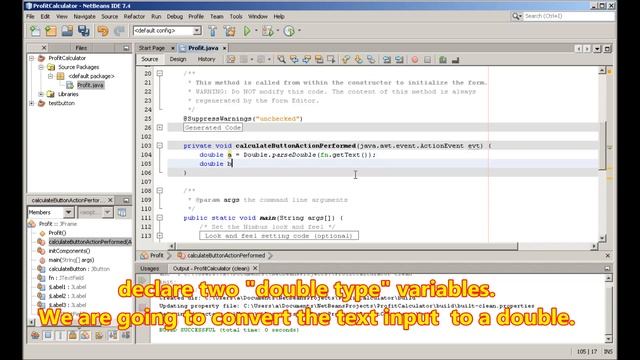The width and height of the screenshot is (640, 360).
Task: Toggle Sort by Source in Navigator
Action: click(x=125, y=335)
